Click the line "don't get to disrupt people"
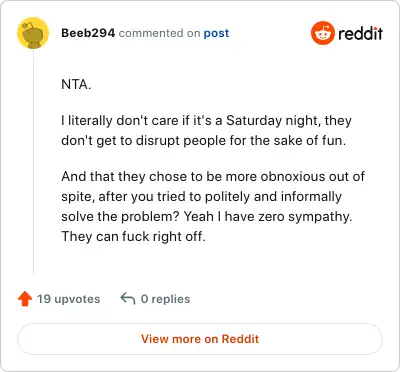Screen dimensions: 400x372 203,140
